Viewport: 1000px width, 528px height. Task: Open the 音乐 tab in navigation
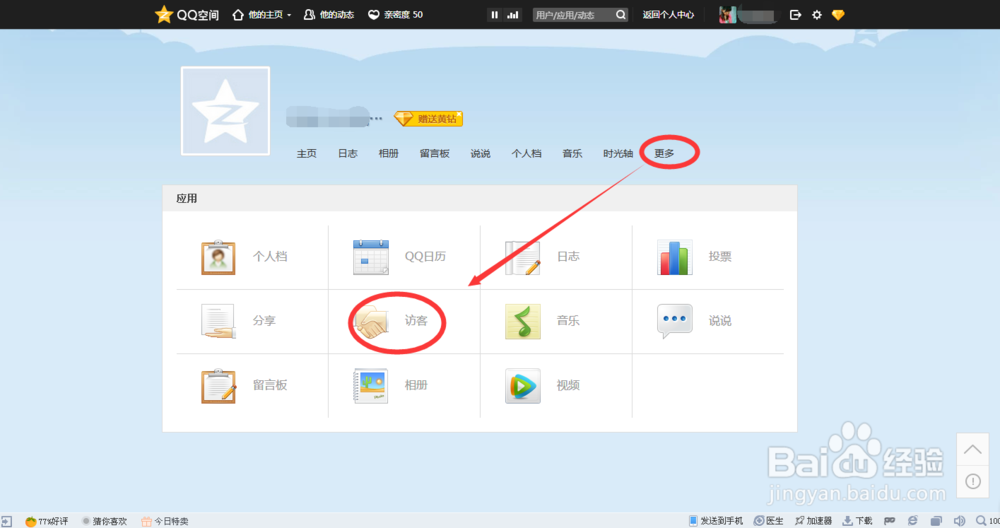[572, 154]
